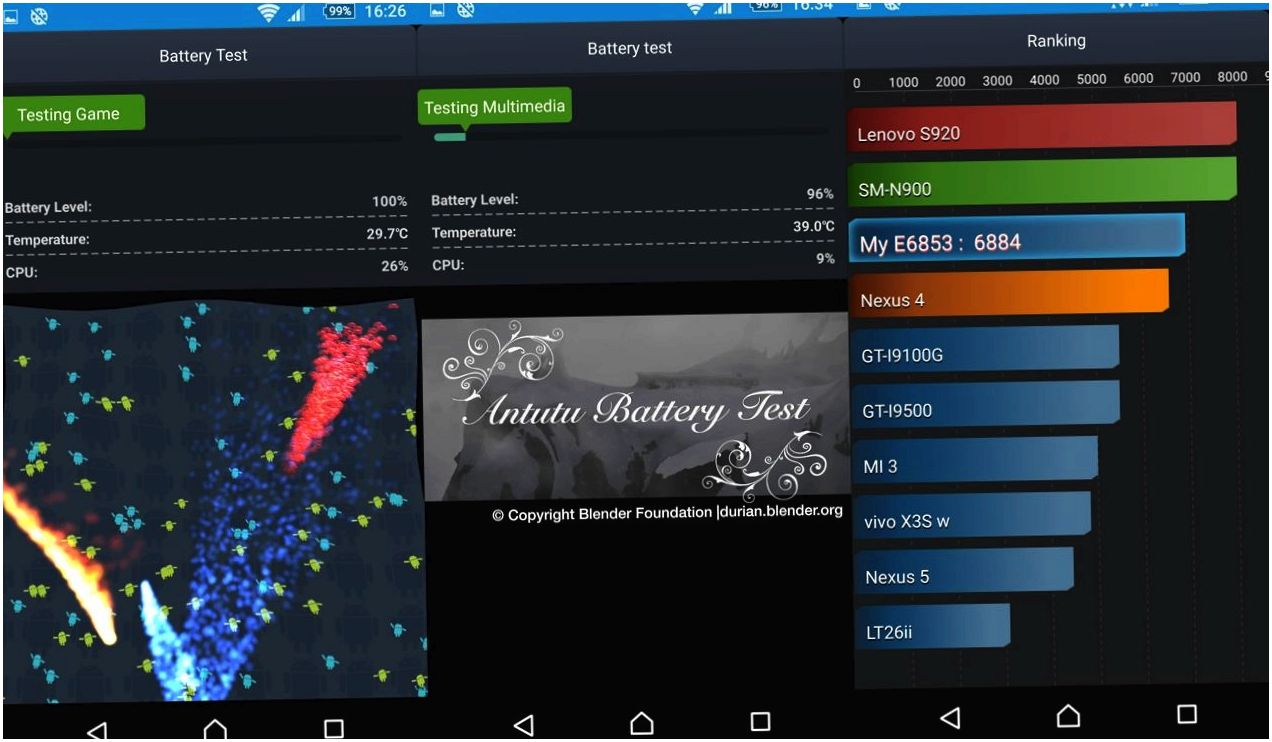Image resolution: width=1272 pixels, height=742 pixels.
Task: Tap the Ranking title header
Action: coord(1056,41)
